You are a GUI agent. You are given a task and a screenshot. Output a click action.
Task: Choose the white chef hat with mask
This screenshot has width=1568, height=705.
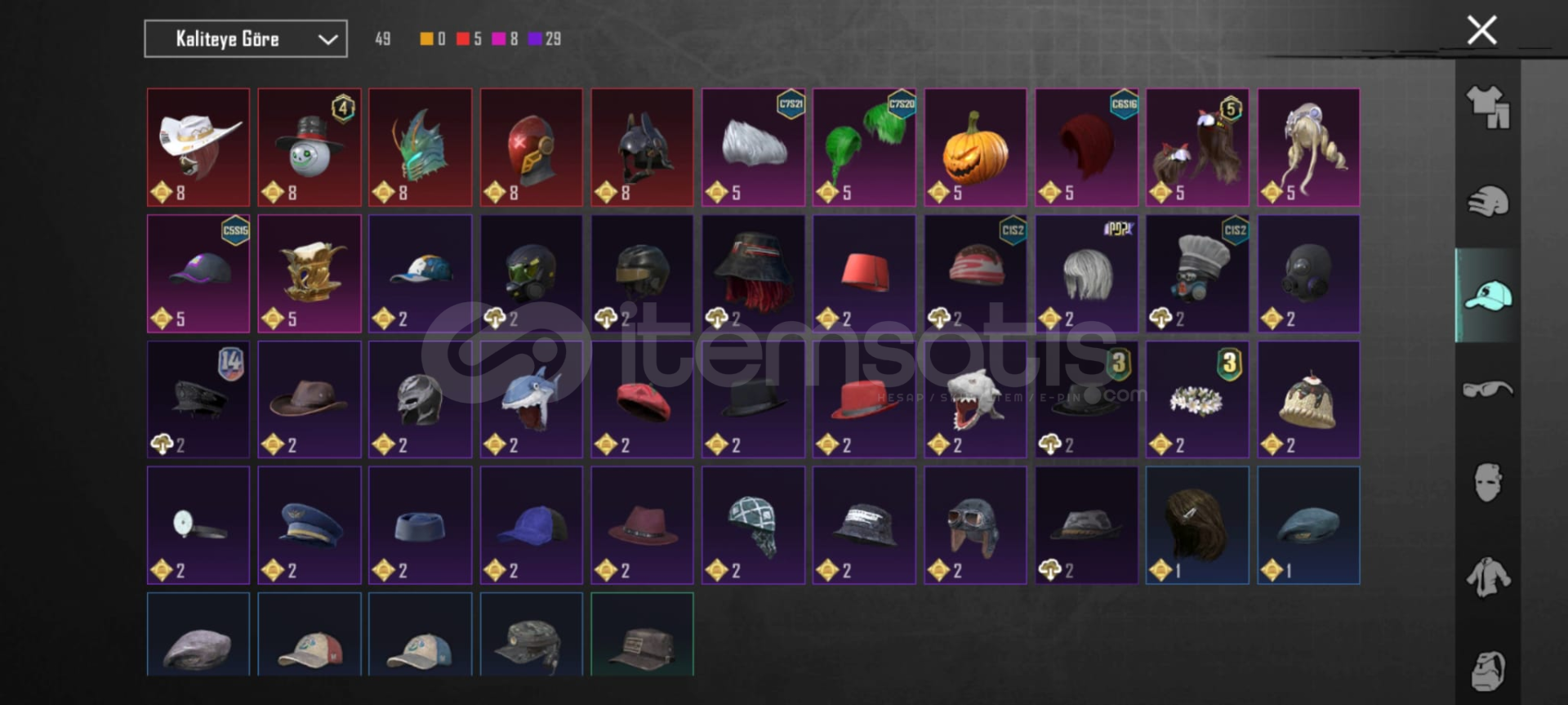[x=1197, y=274]
